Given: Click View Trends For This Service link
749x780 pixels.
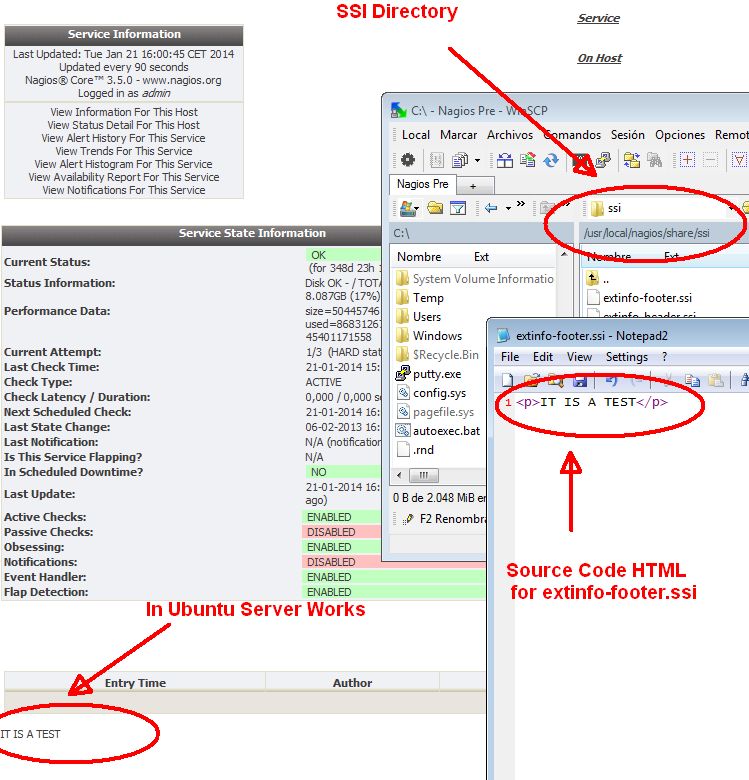Looking at the screenshot, I should 123,151.
